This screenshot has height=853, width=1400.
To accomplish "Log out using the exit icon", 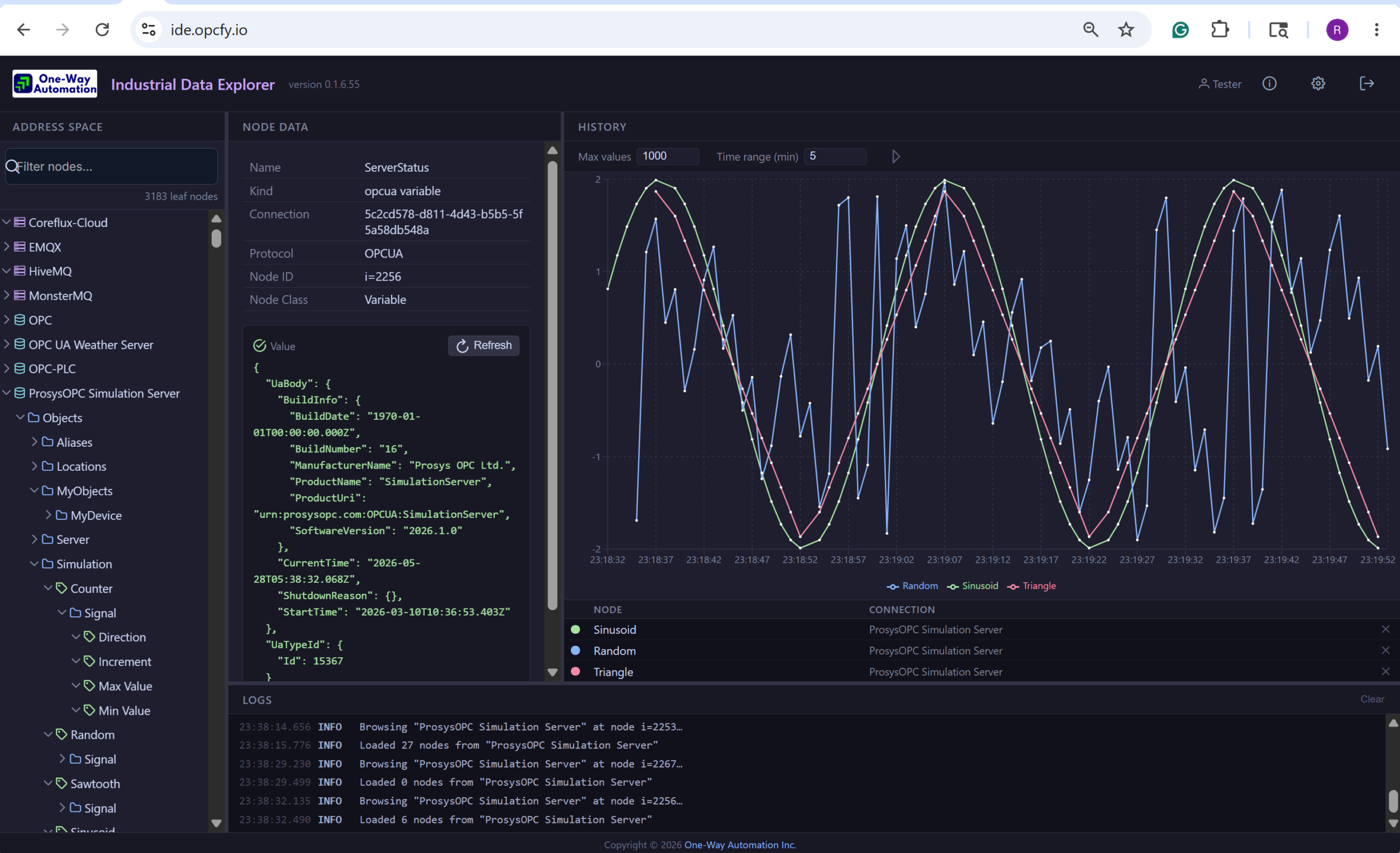I will point(1367,84).
